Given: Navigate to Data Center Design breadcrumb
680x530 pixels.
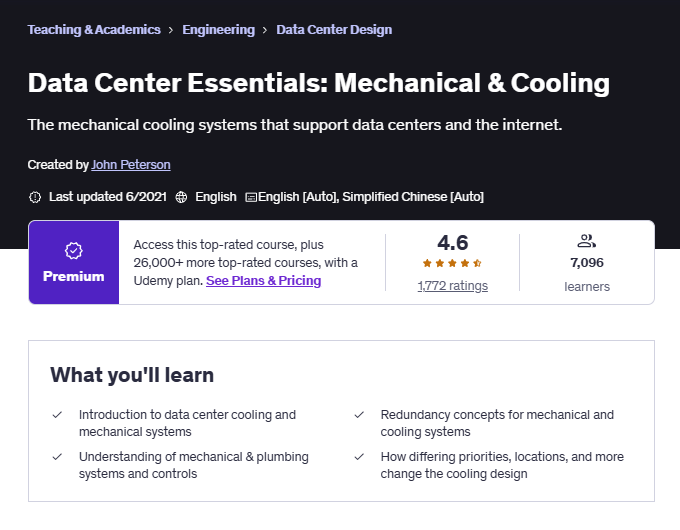Looking at the screenshot, I should point(334,30).
